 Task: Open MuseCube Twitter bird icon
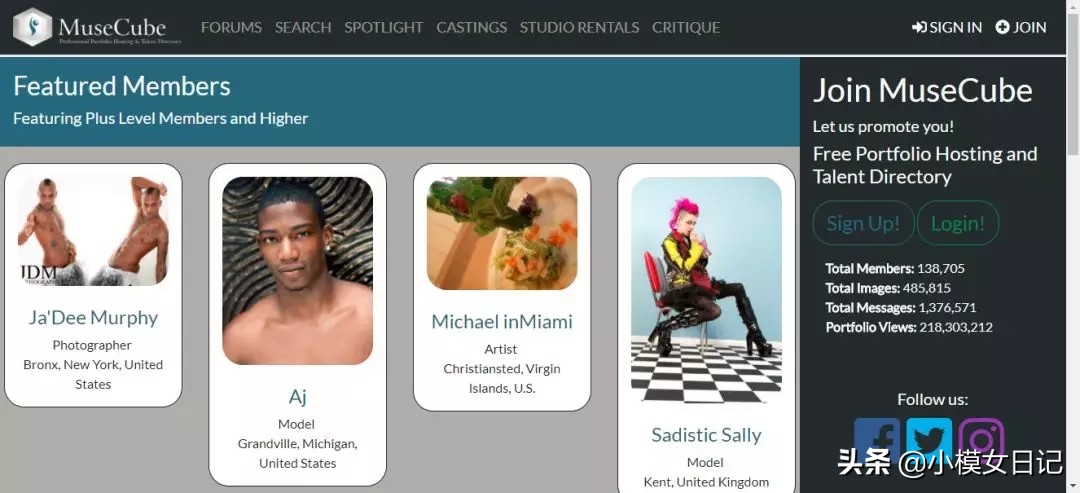[x=929, y=440]
